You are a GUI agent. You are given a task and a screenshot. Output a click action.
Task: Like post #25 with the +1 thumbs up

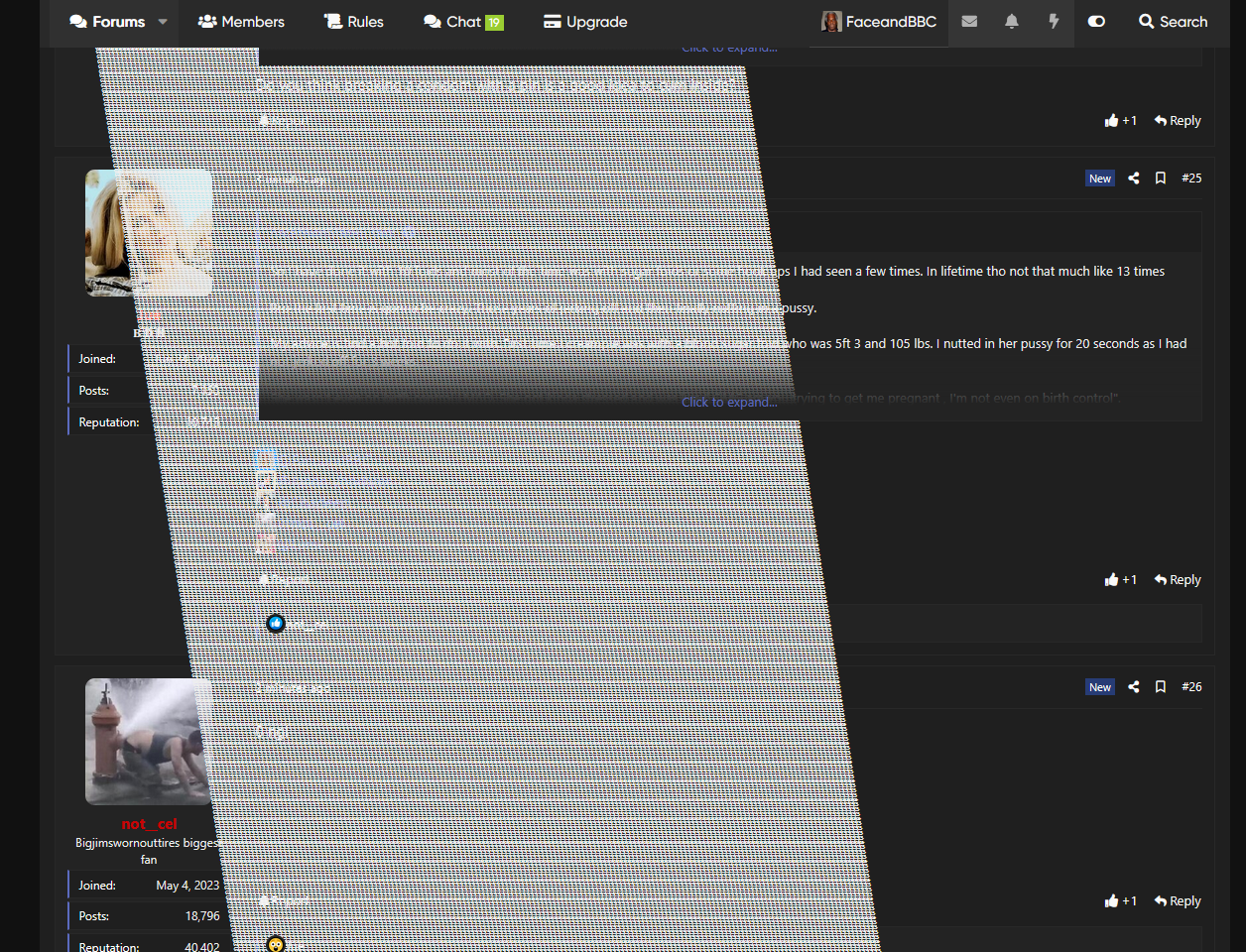(x=1120, y=580)
